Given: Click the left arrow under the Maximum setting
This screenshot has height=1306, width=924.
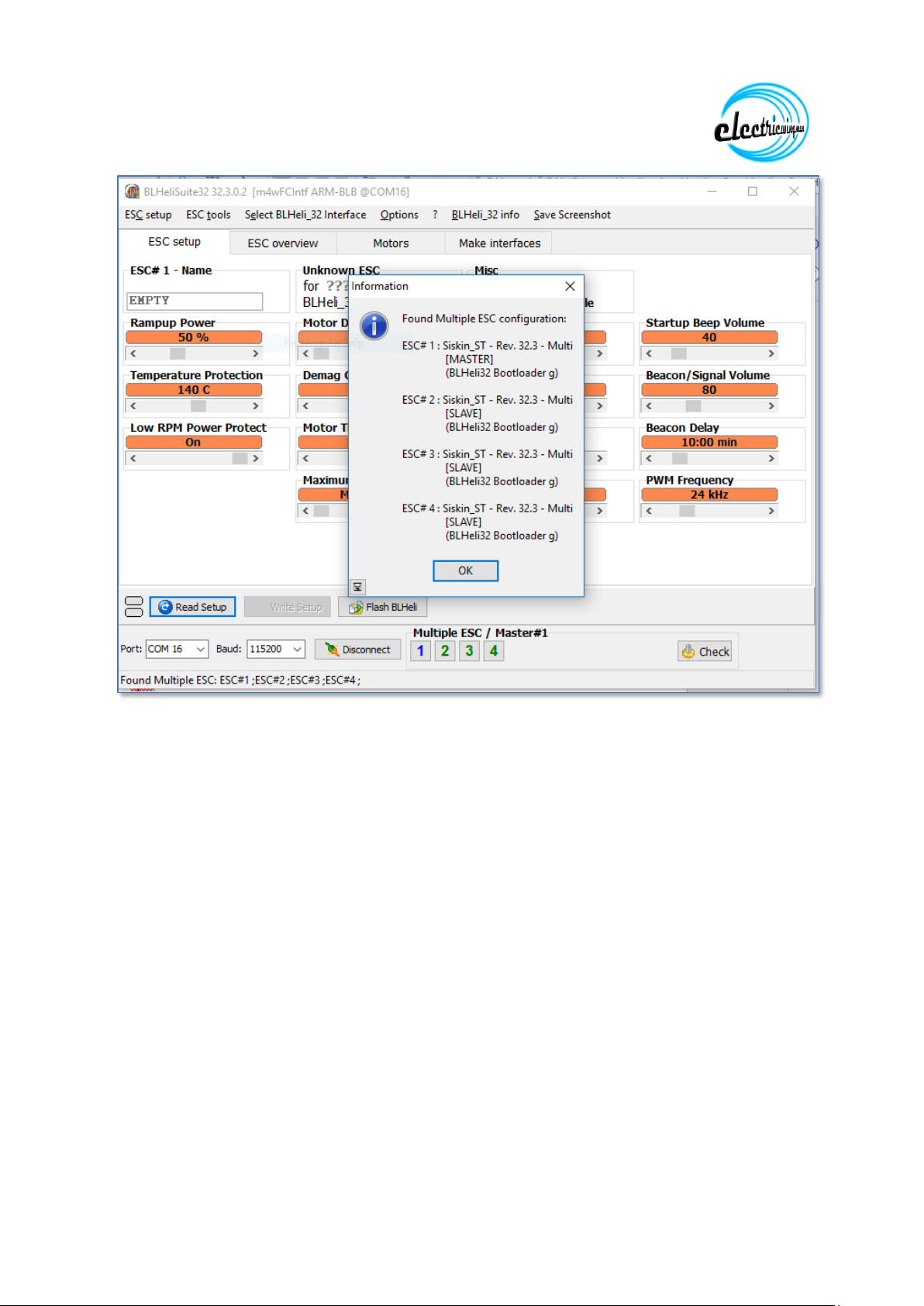Looking at the screenshot, I should tap(305, 511).
